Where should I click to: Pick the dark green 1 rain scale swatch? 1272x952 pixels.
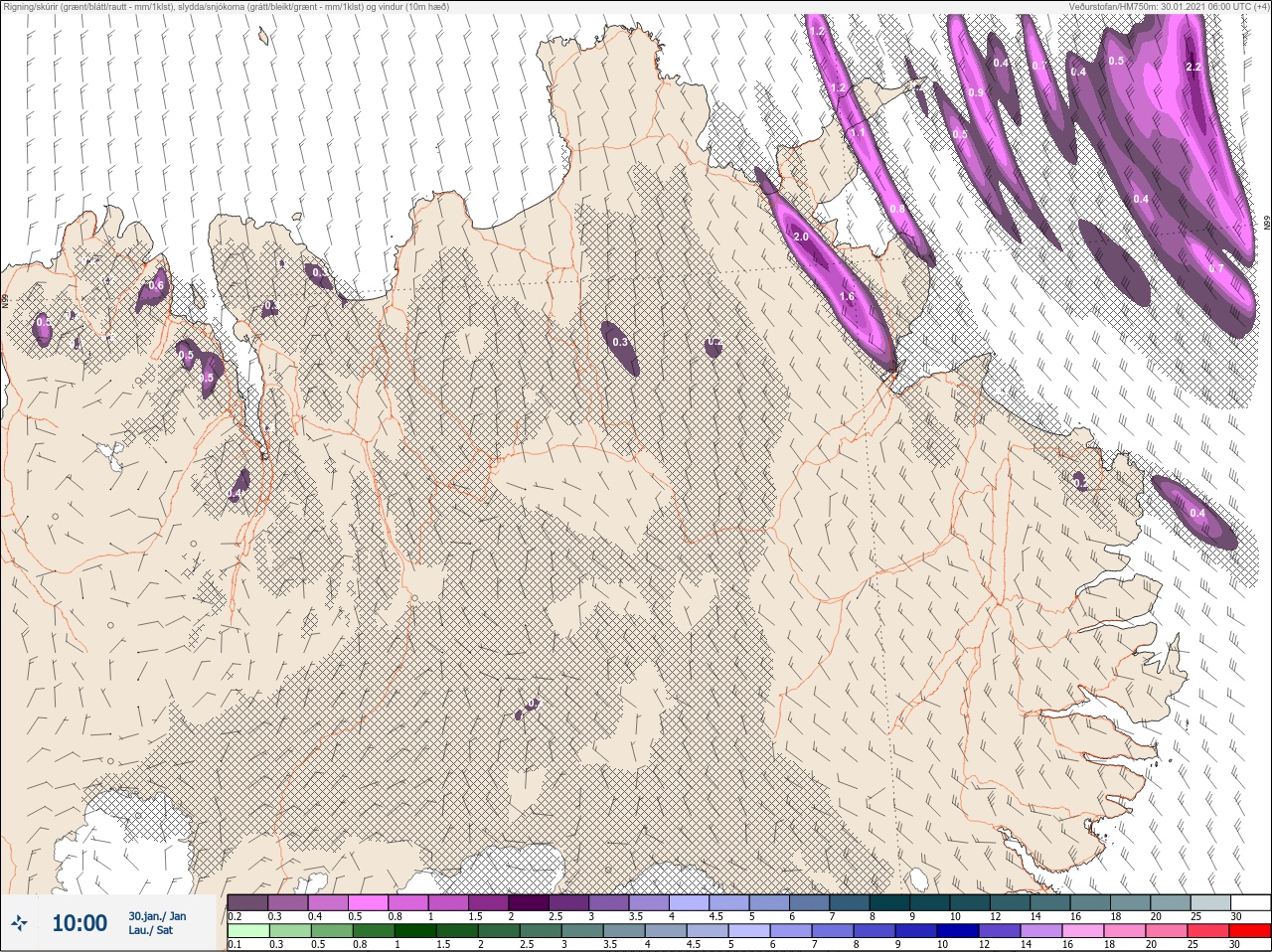(414, 931)
